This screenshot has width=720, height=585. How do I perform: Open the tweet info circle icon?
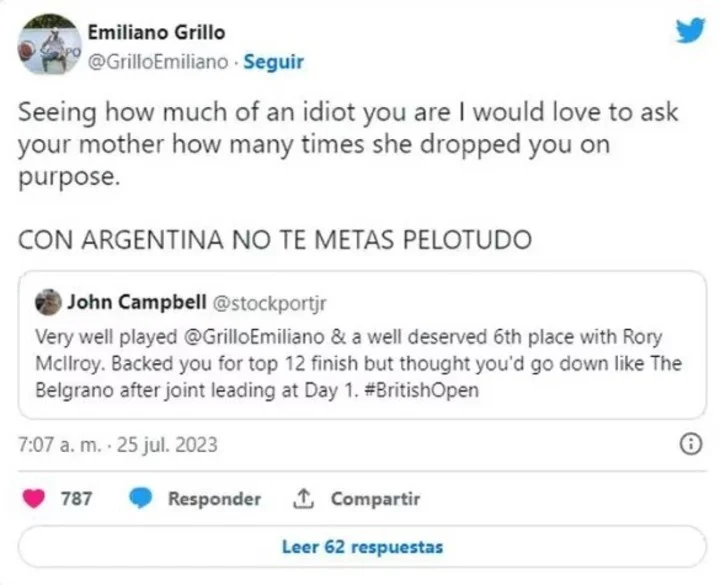[690, 445]
